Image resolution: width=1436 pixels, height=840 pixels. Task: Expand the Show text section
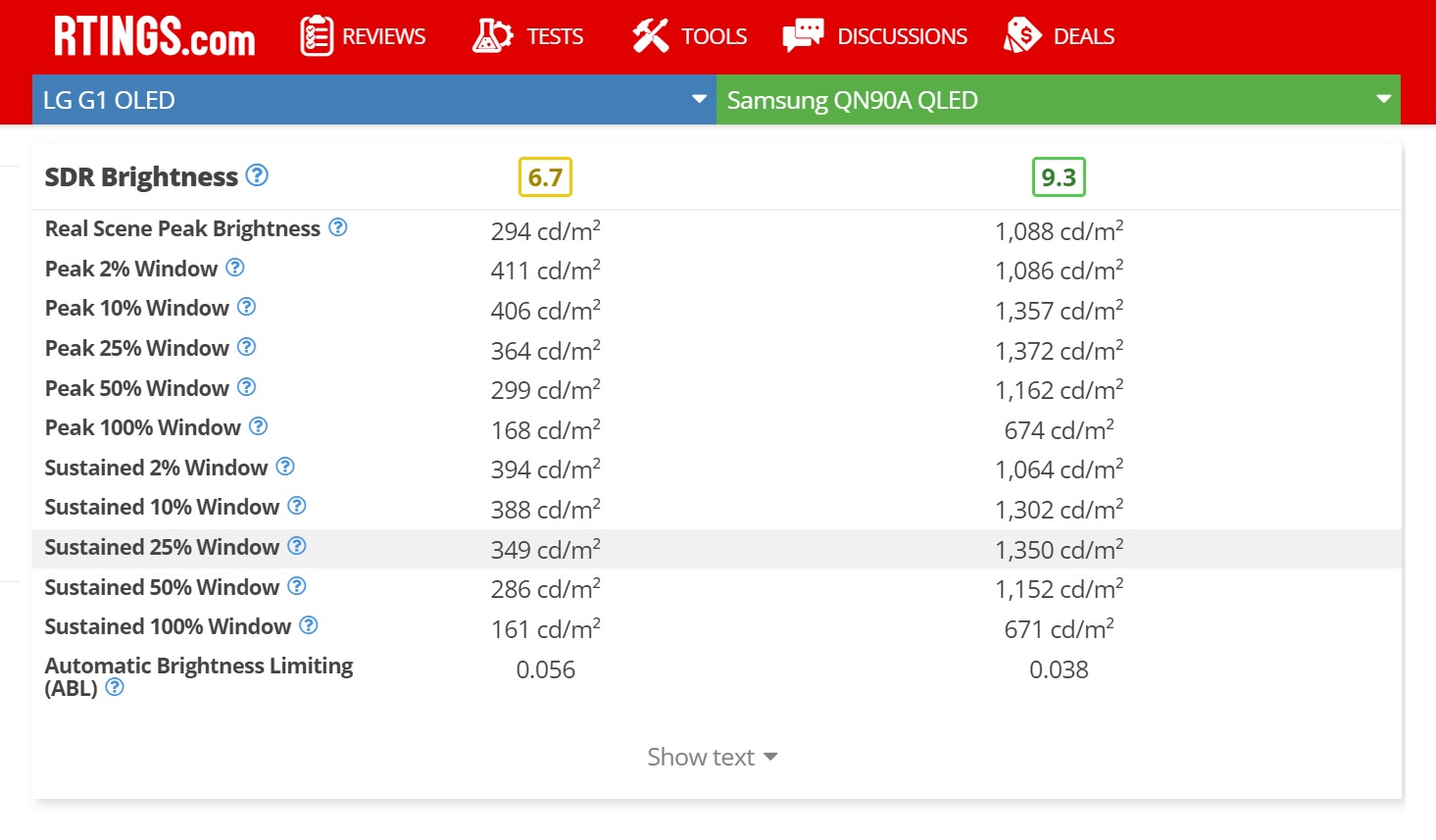point(712,757)
